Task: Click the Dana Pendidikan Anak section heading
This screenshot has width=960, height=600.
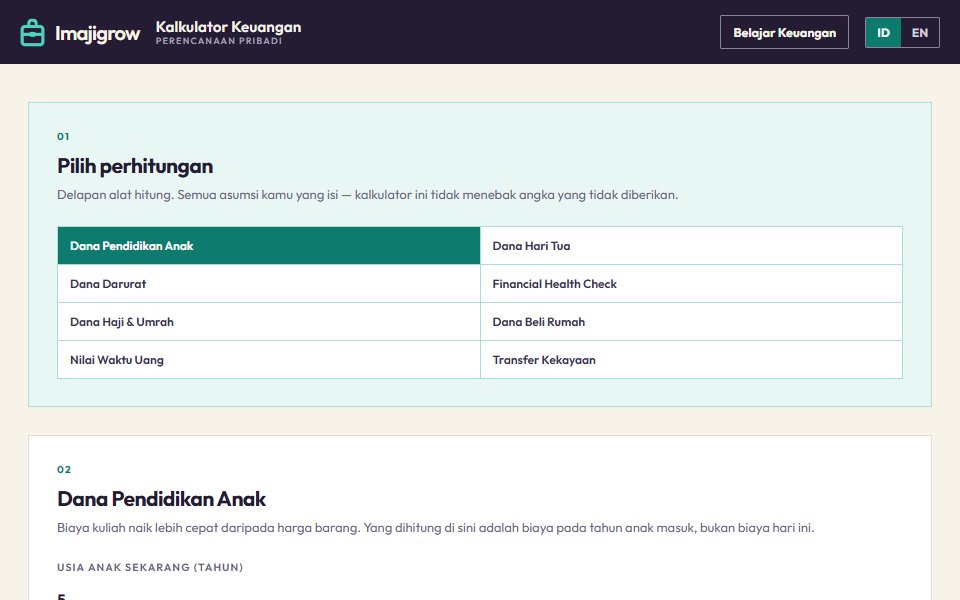Action: pos(161,499)
